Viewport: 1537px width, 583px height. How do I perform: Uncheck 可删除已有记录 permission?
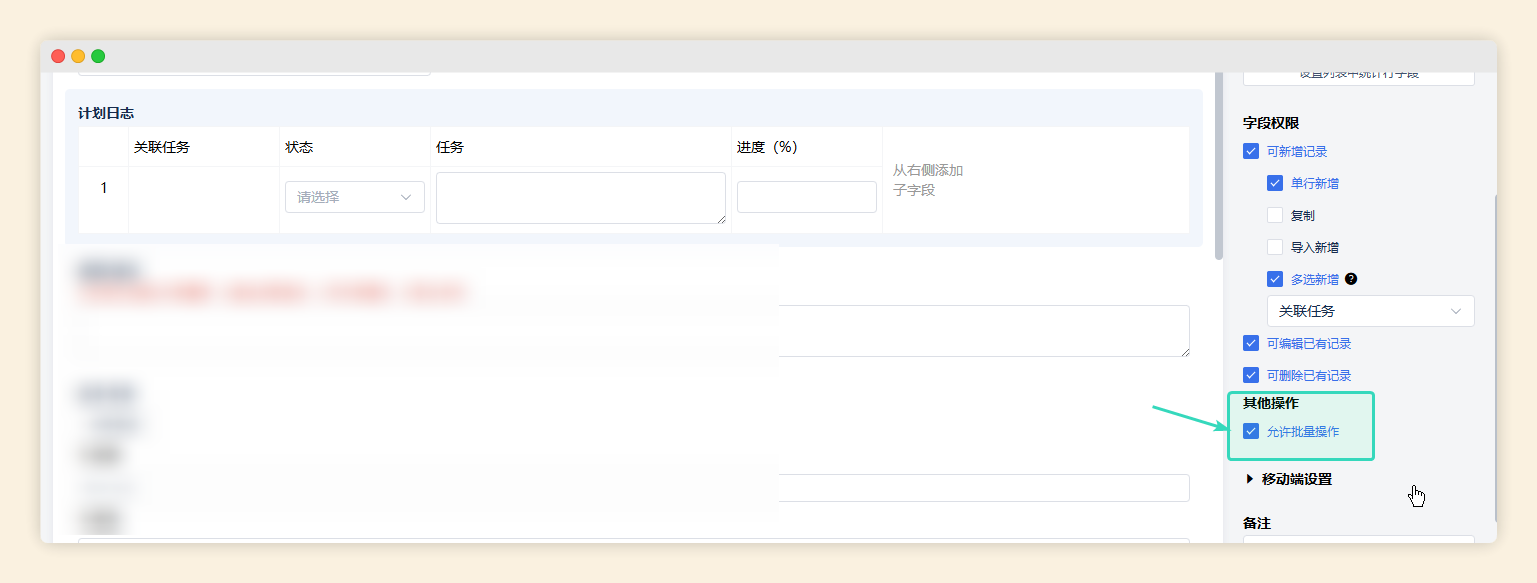click(1250, 376)
